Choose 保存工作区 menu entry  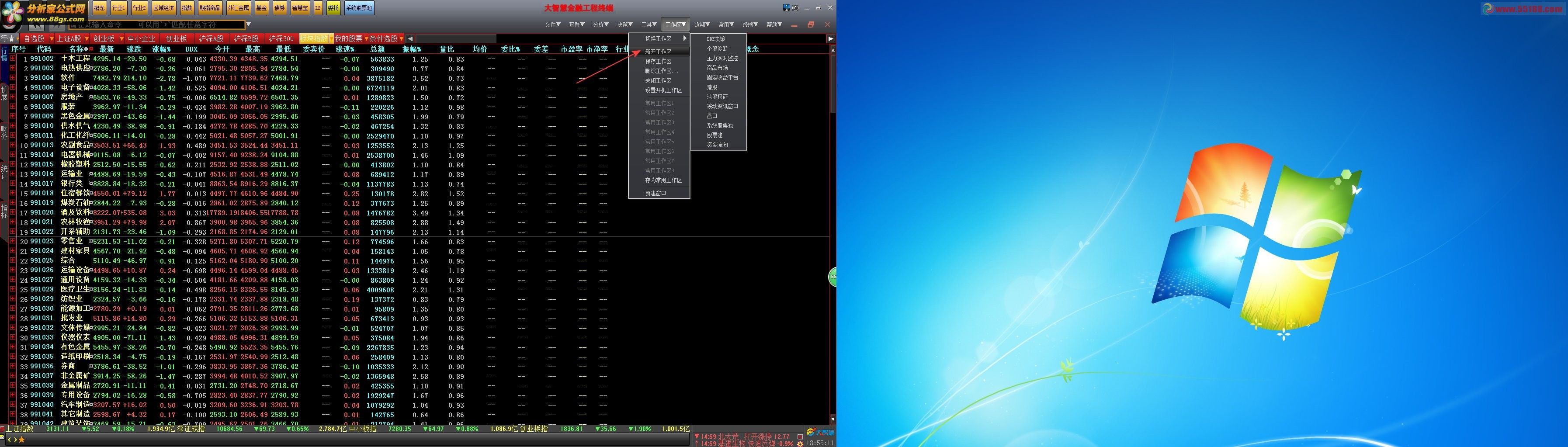coord(659,62)
